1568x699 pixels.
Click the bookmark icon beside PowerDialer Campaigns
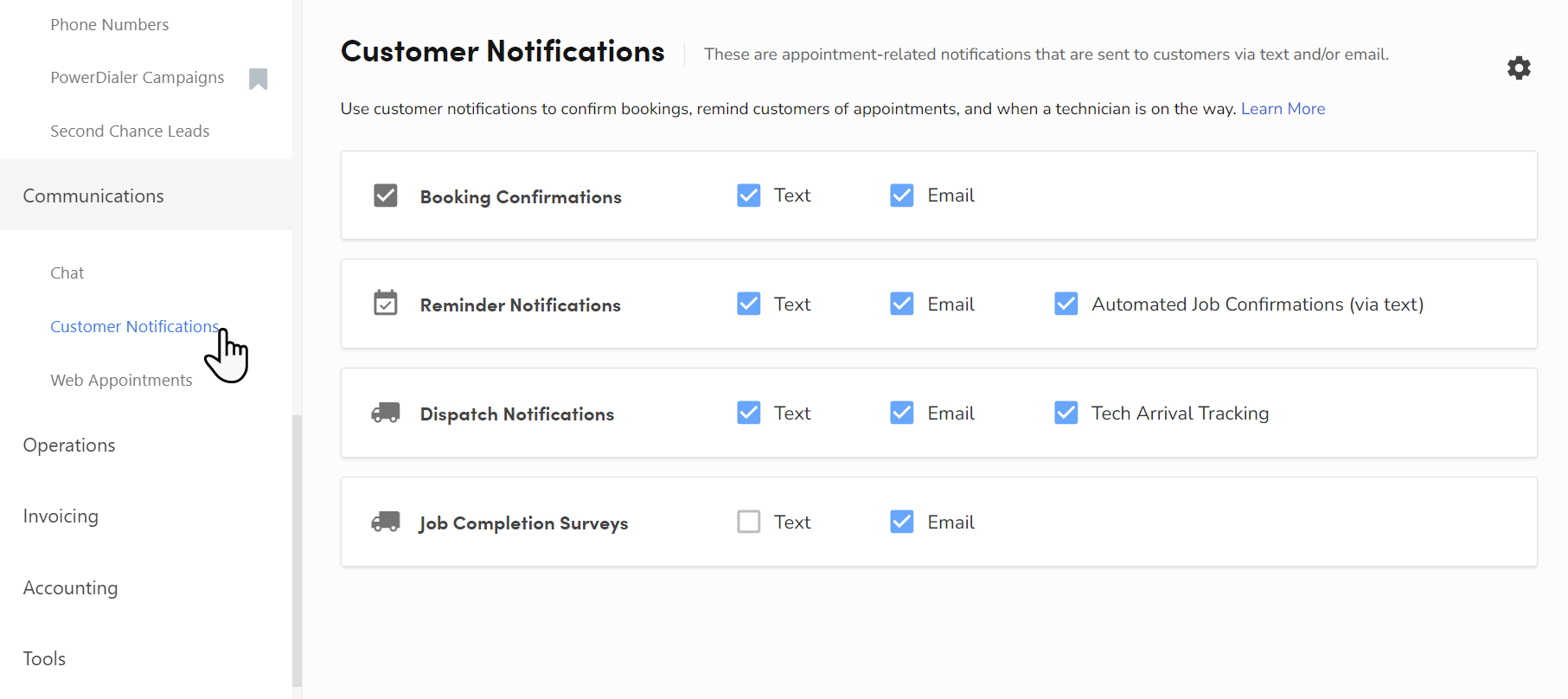pos(258,78)
